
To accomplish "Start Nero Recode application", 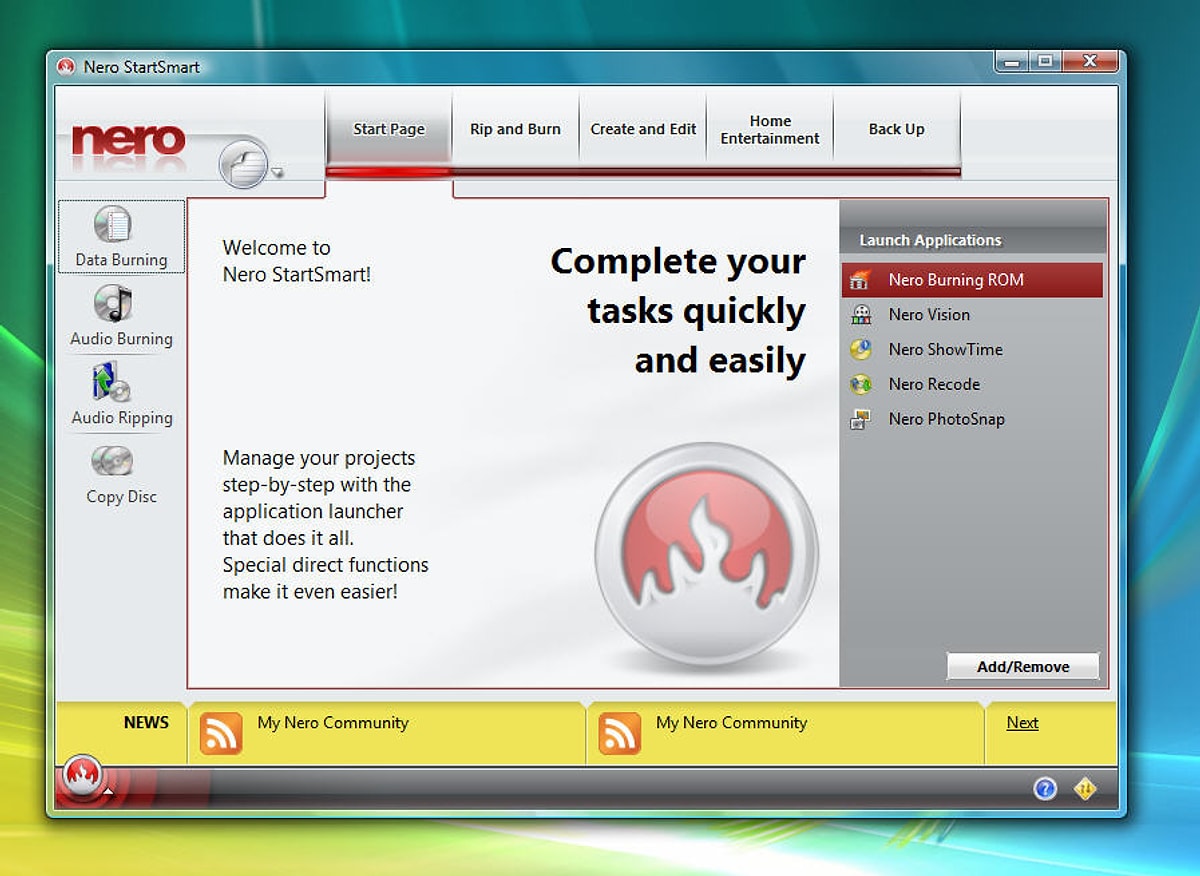I will [x=933, y=384].
